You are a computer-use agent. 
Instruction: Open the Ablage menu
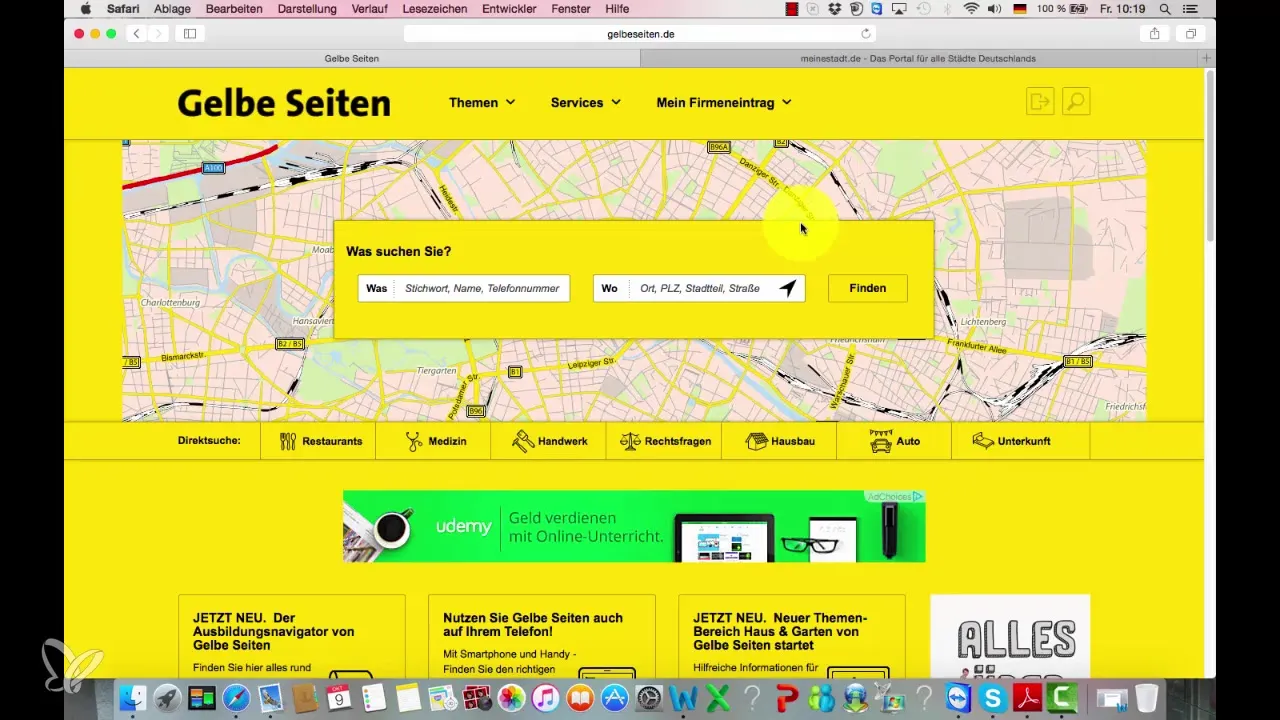[173, 9]
